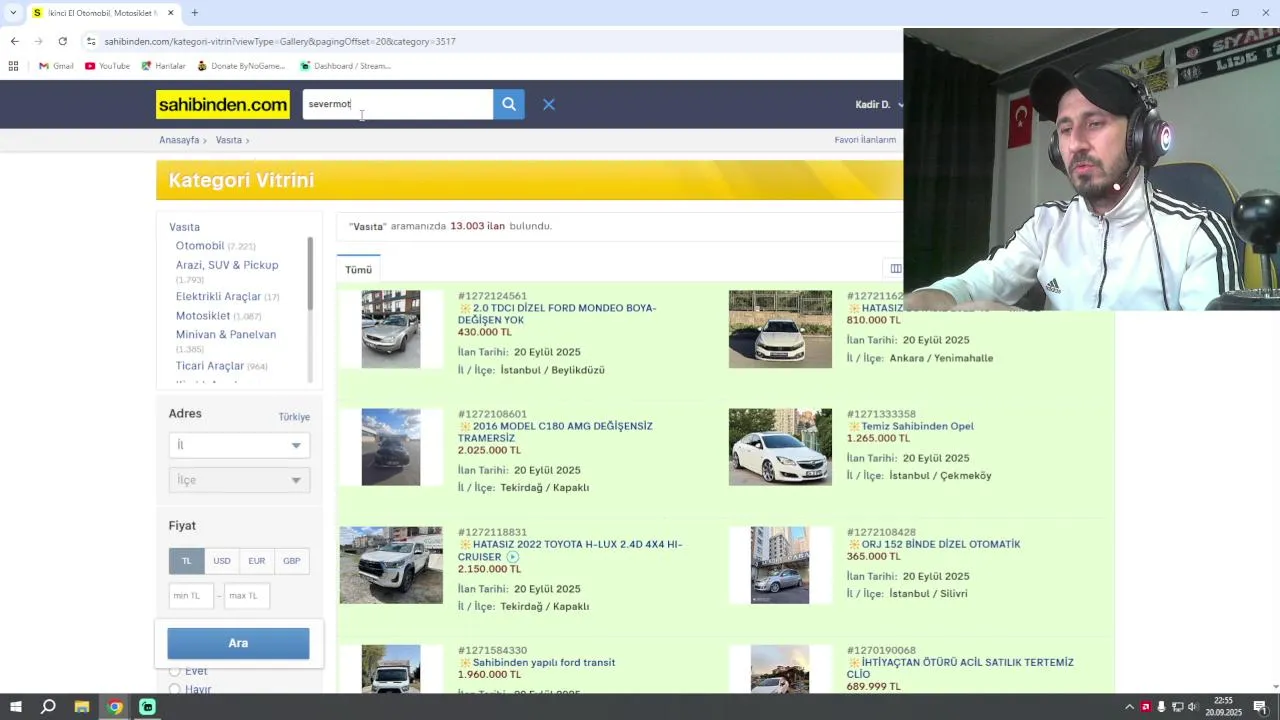Open the notification center icon

[1260, 707]
